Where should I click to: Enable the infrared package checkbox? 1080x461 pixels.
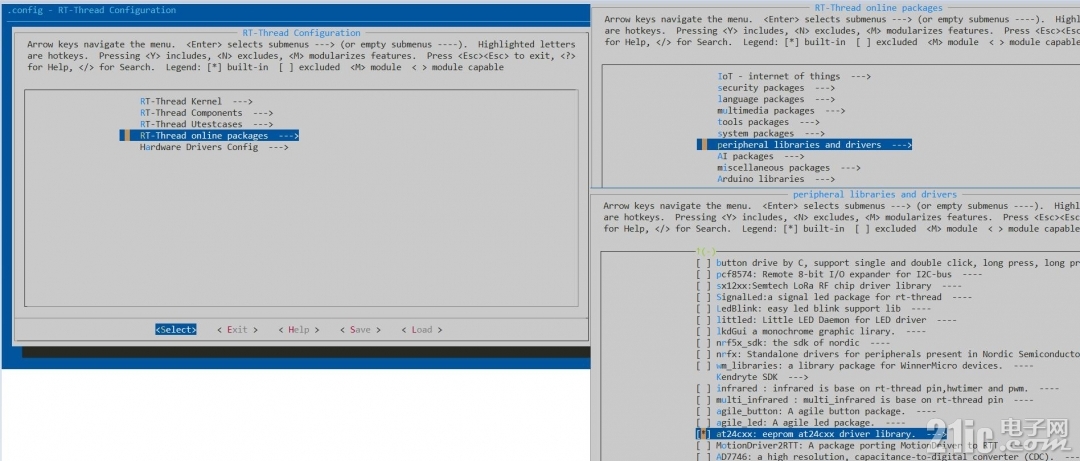pyautogui.click(x=703, y=389)
